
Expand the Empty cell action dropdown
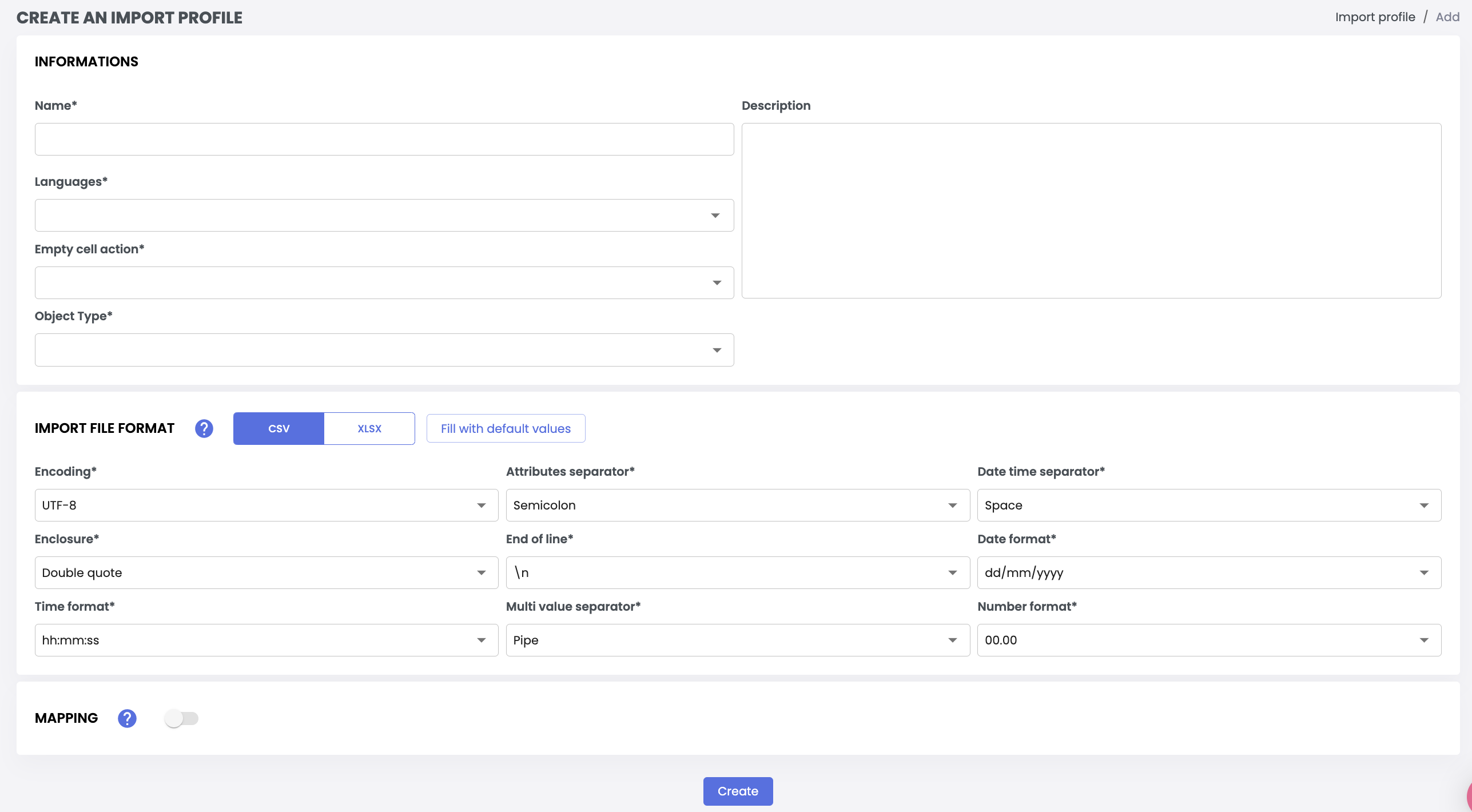pyautogui.click(x=384, y=283)
